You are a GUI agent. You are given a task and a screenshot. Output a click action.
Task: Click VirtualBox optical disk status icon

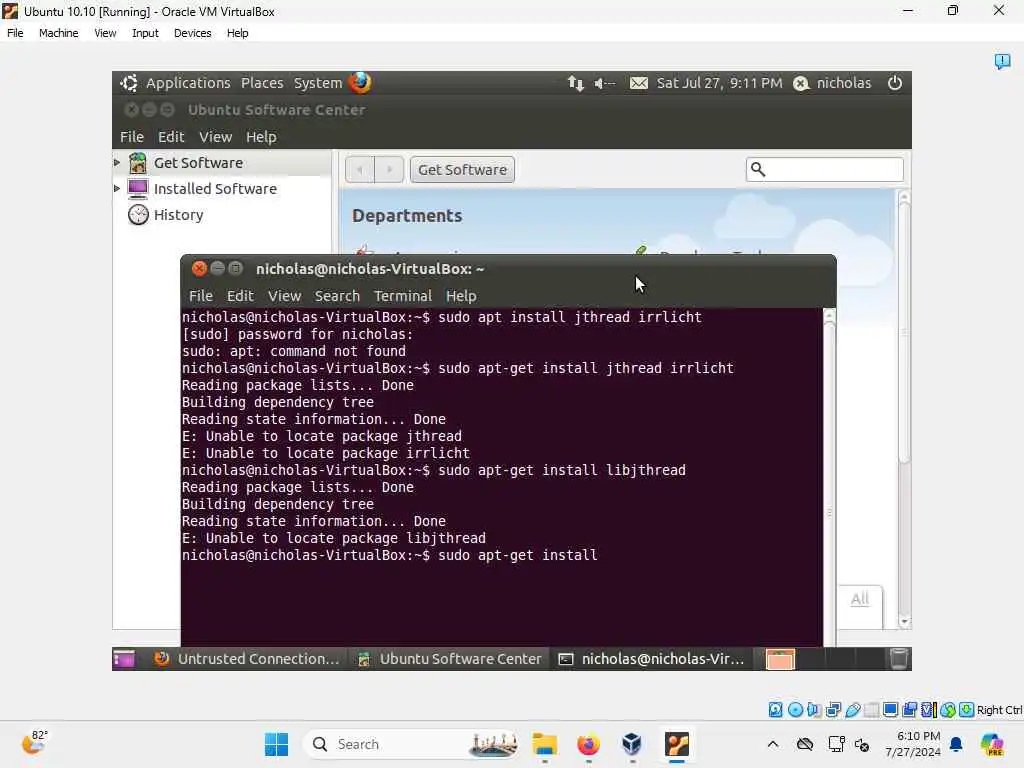point(795,709)
